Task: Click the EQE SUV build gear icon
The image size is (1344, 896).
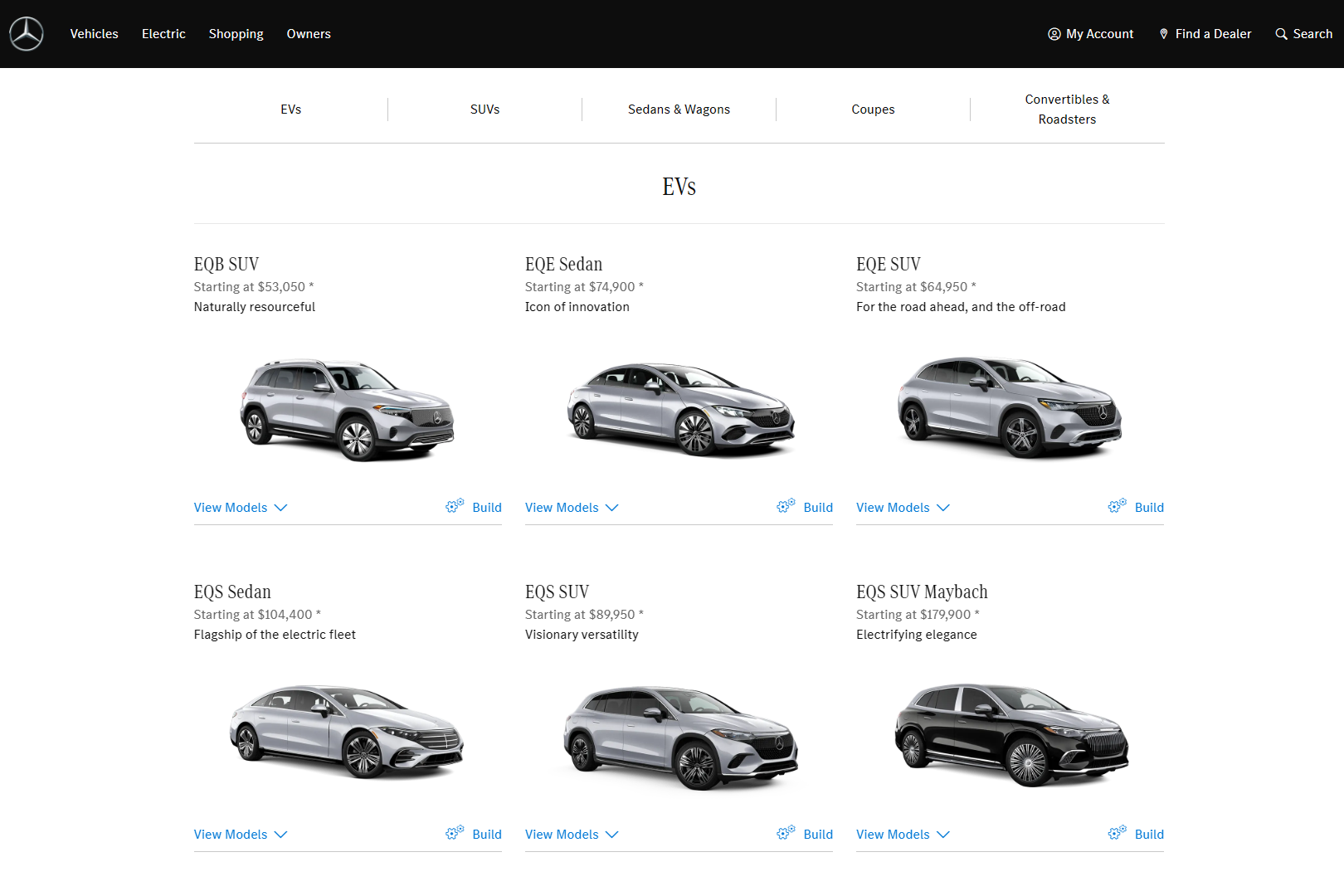Action: [1117, 505]
